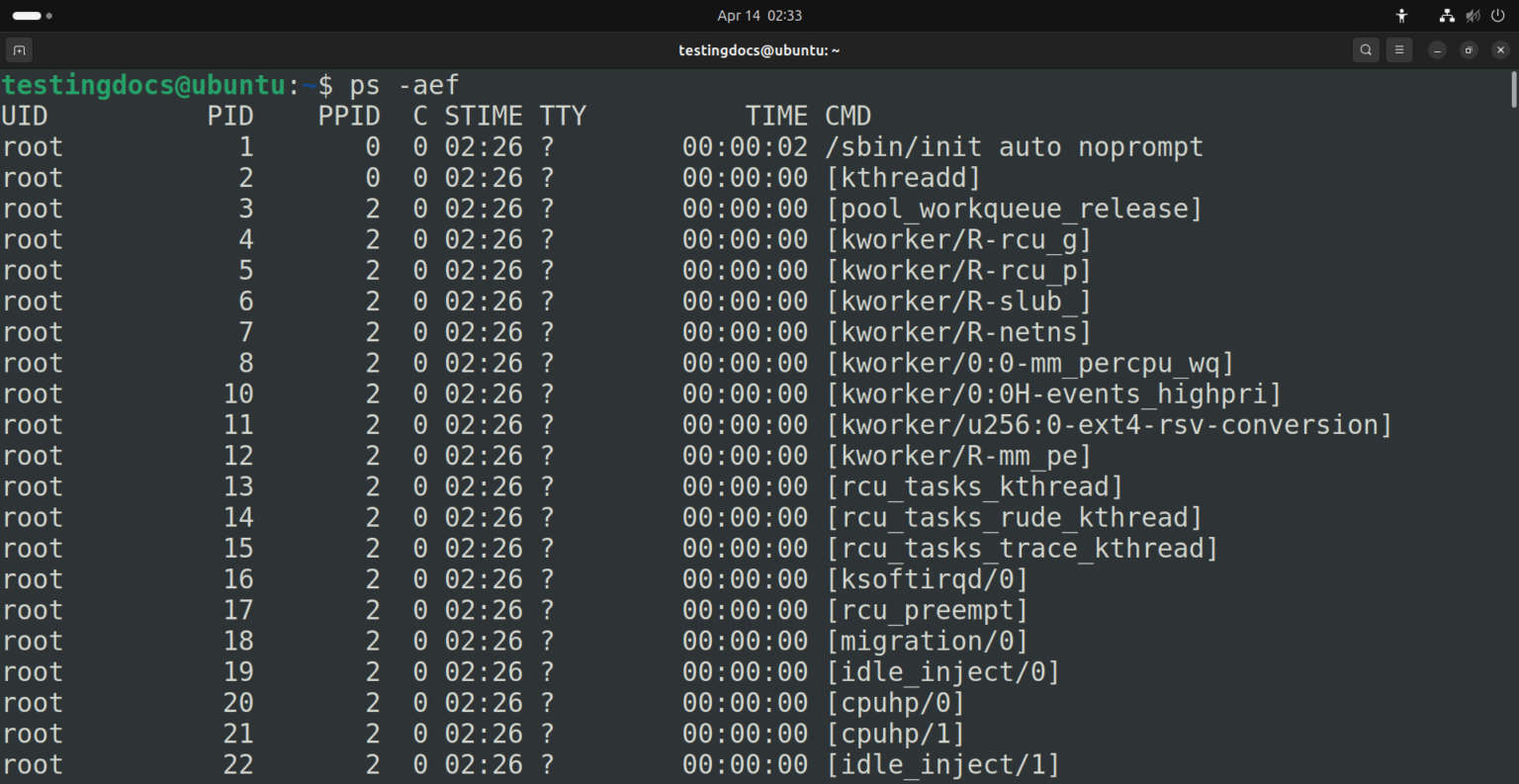Viewport: 1519px width, 784px height.
Task: Minimize the terminal window
Action: (1436, 49)
